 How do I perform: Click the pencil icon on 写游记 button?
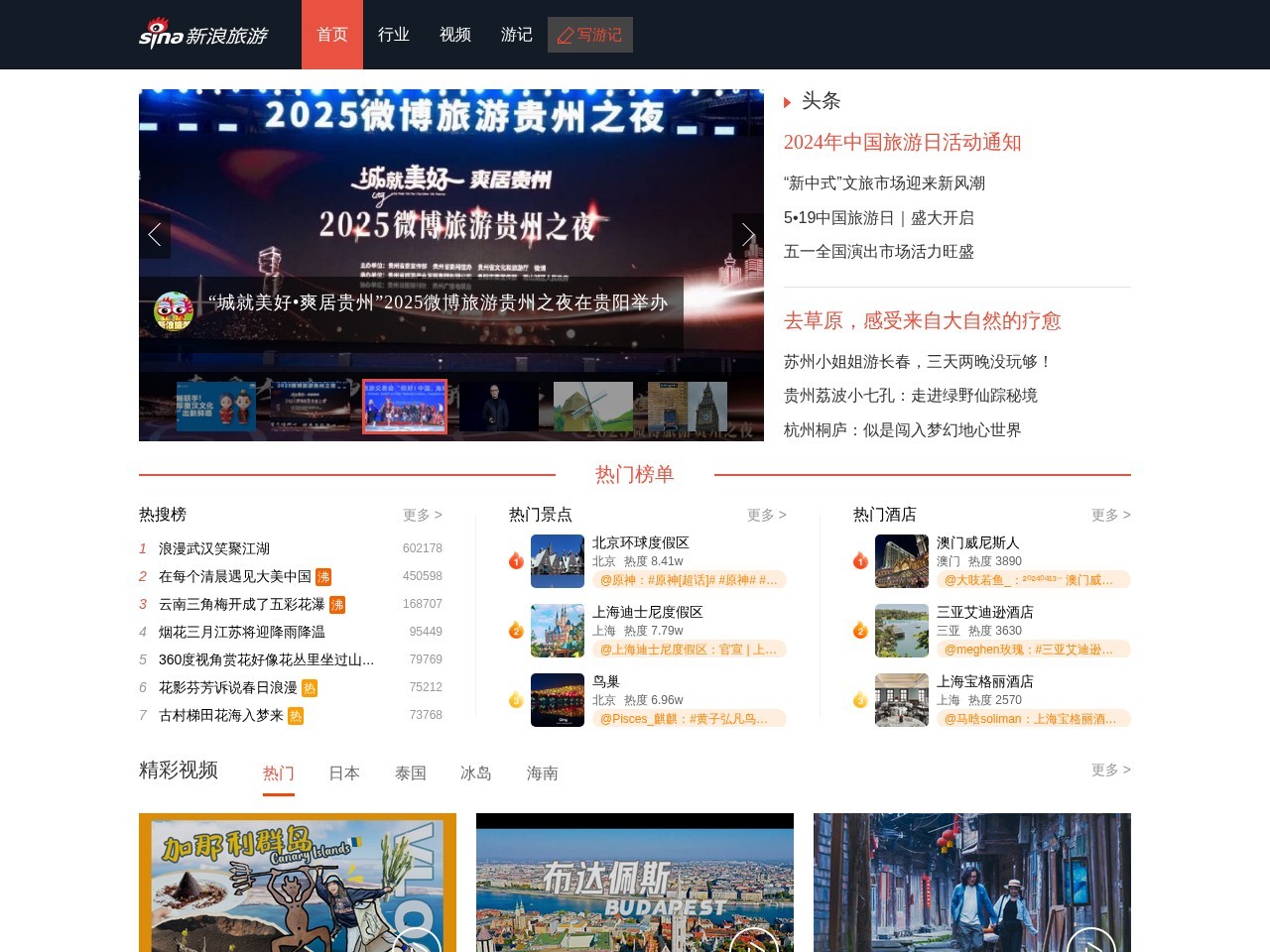(x=565, y=34)
